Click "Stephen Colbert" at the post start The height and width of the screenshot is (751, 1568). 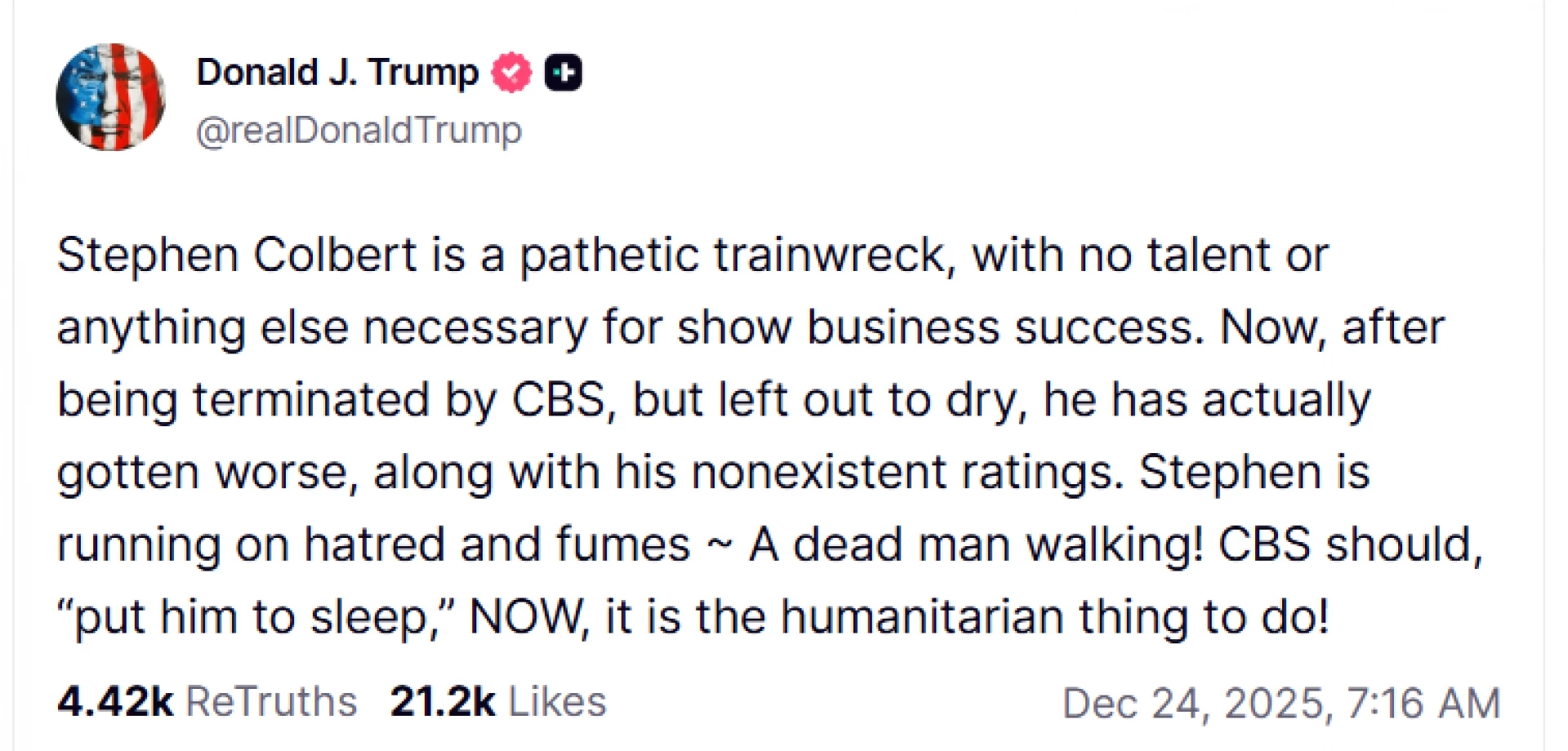[237, 255]
